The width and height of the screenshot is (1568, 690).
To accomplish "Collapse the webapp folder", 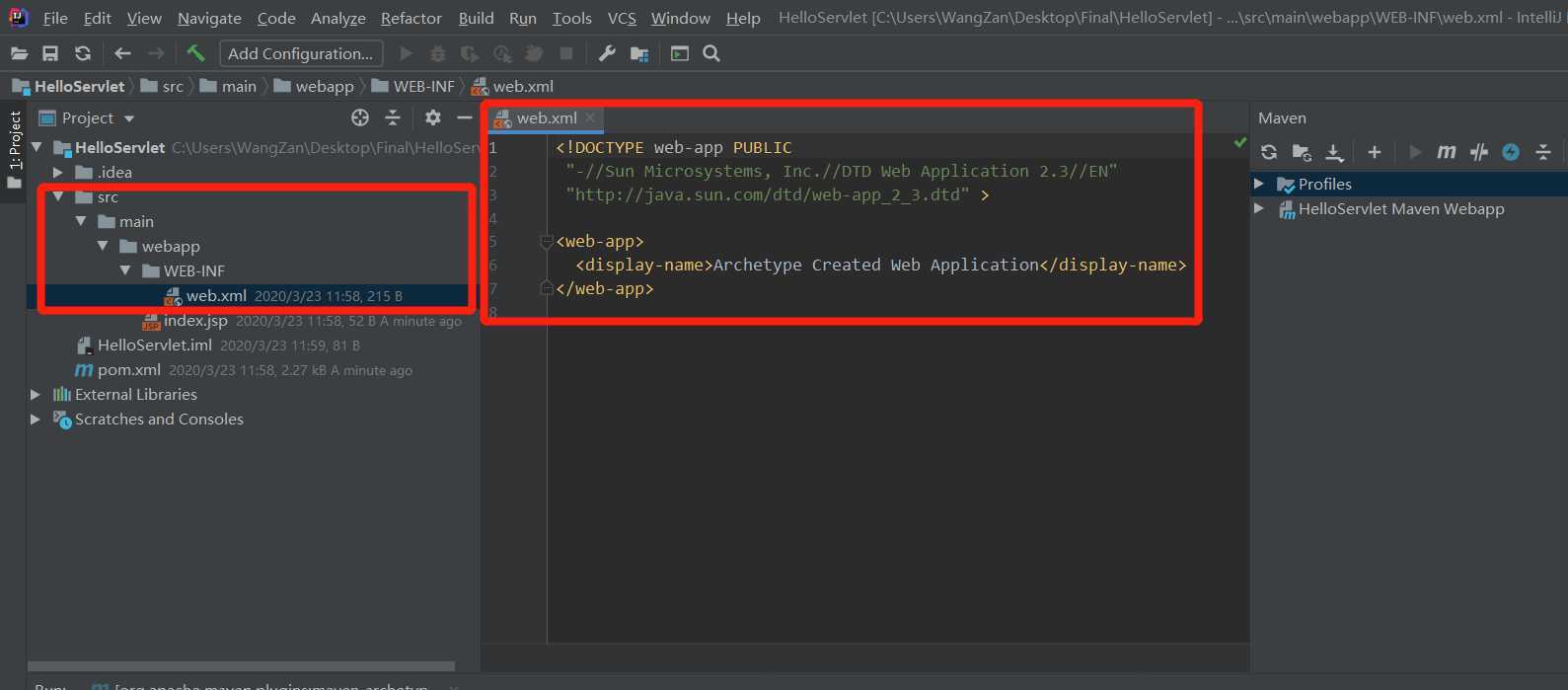I will [103, 246].
